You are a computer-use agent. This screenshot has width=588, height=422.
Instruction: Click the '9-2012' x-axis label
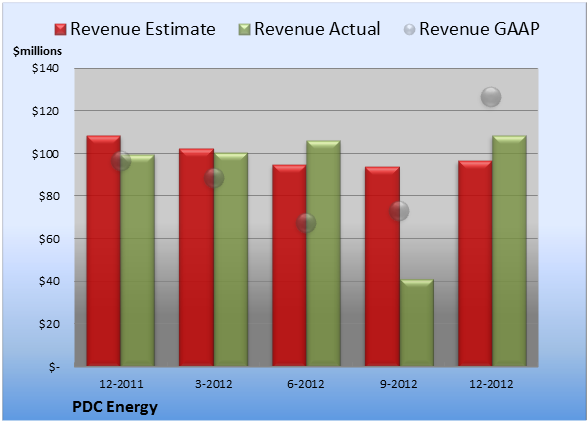[398, 384]
